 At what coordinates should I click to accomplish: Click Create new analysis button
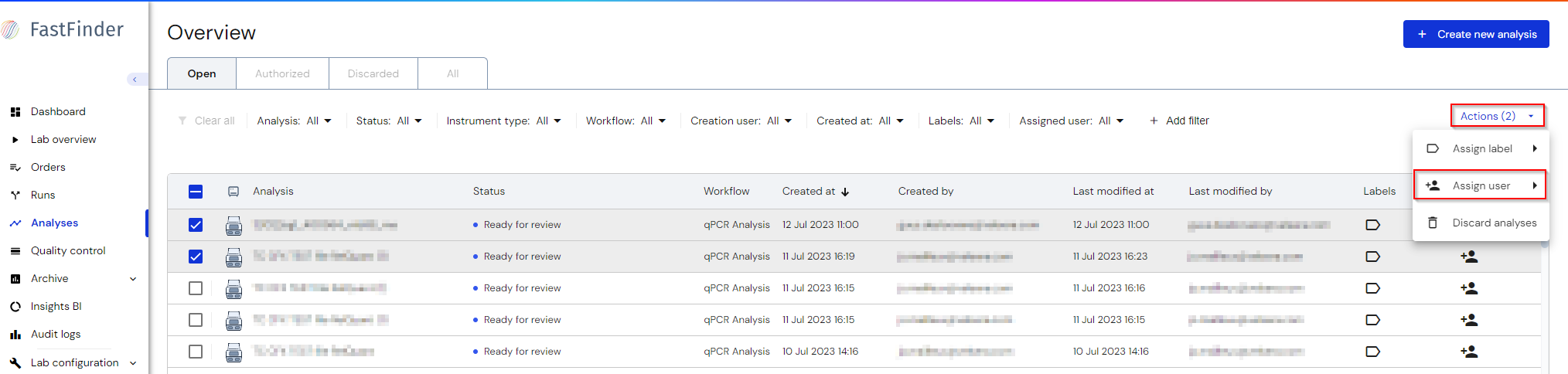(x=1476, y=34)
